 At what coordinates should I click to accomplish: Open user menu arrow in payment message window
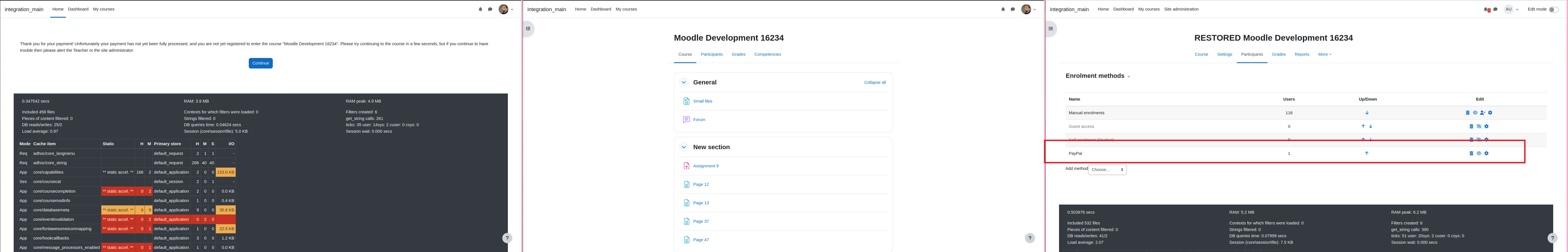pos(512,10)
